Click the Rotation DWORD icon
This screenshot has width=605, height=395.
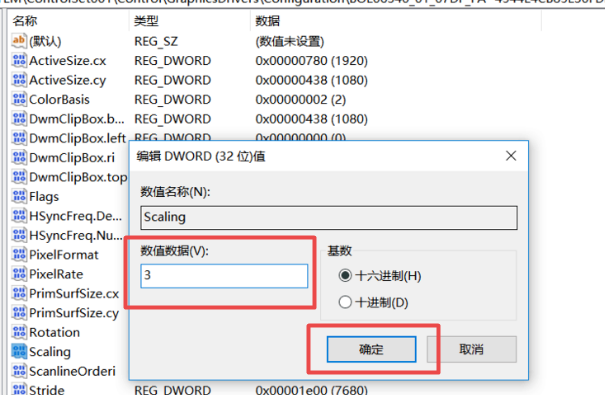[x=19, y=332]
